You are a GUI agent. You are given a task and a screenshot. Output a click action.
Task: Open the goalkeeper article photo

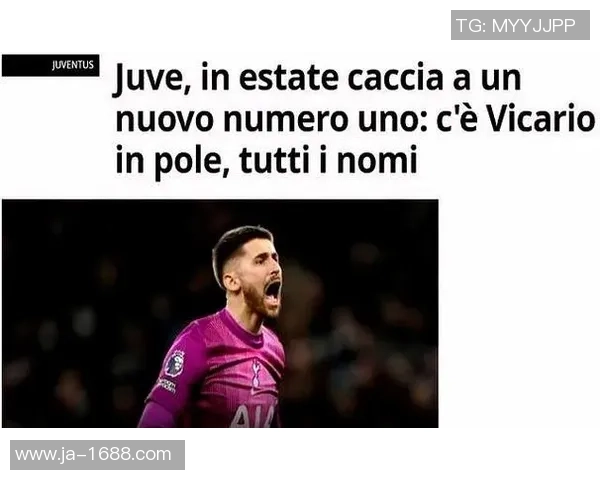coord(220,313)
